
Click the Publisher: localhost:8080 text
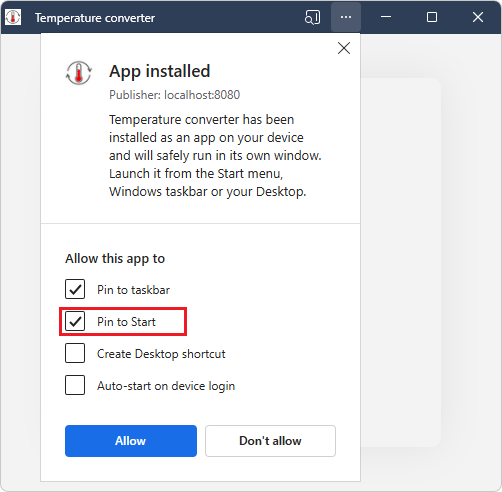(174, 95)
